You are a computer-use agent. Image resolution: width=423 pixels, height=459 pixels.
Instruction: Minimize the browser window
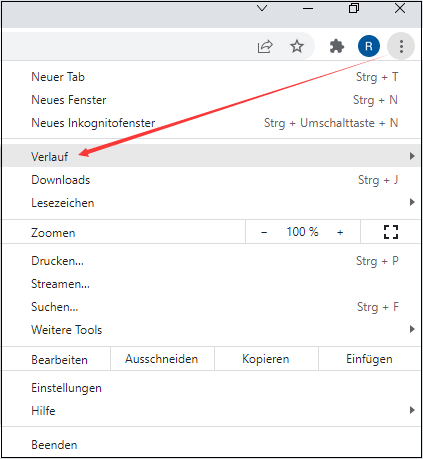308,8
